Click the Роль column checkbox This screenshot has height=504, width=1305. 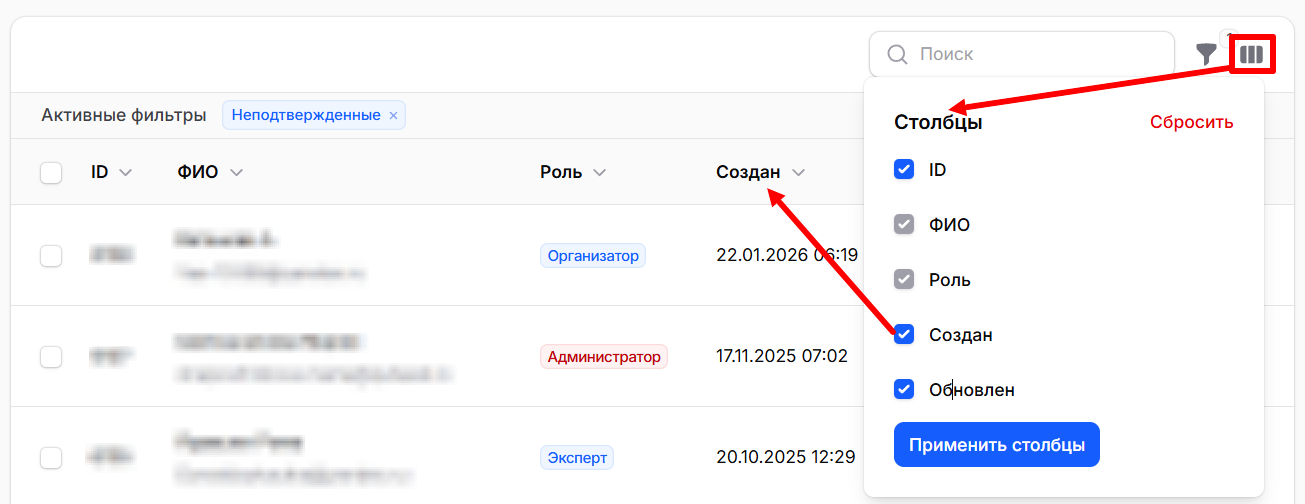[x=904, y=280]
